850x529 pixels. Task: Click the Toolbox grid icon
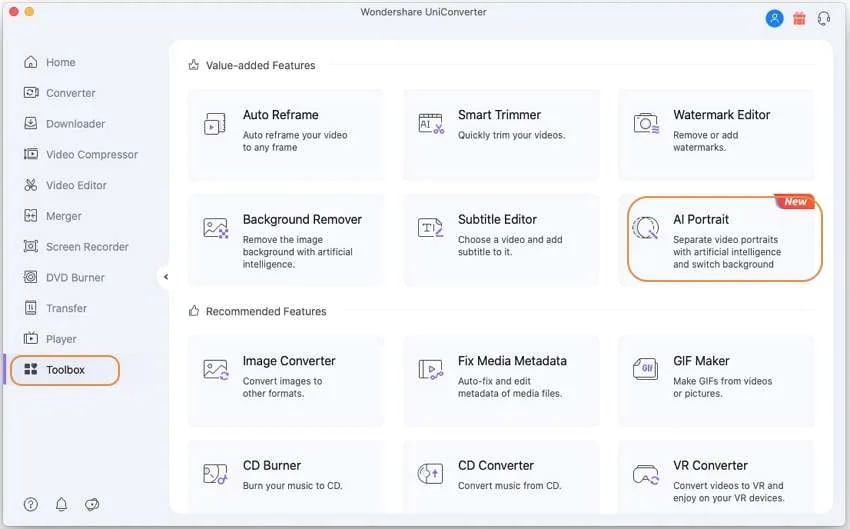click(x=31, y=370)
